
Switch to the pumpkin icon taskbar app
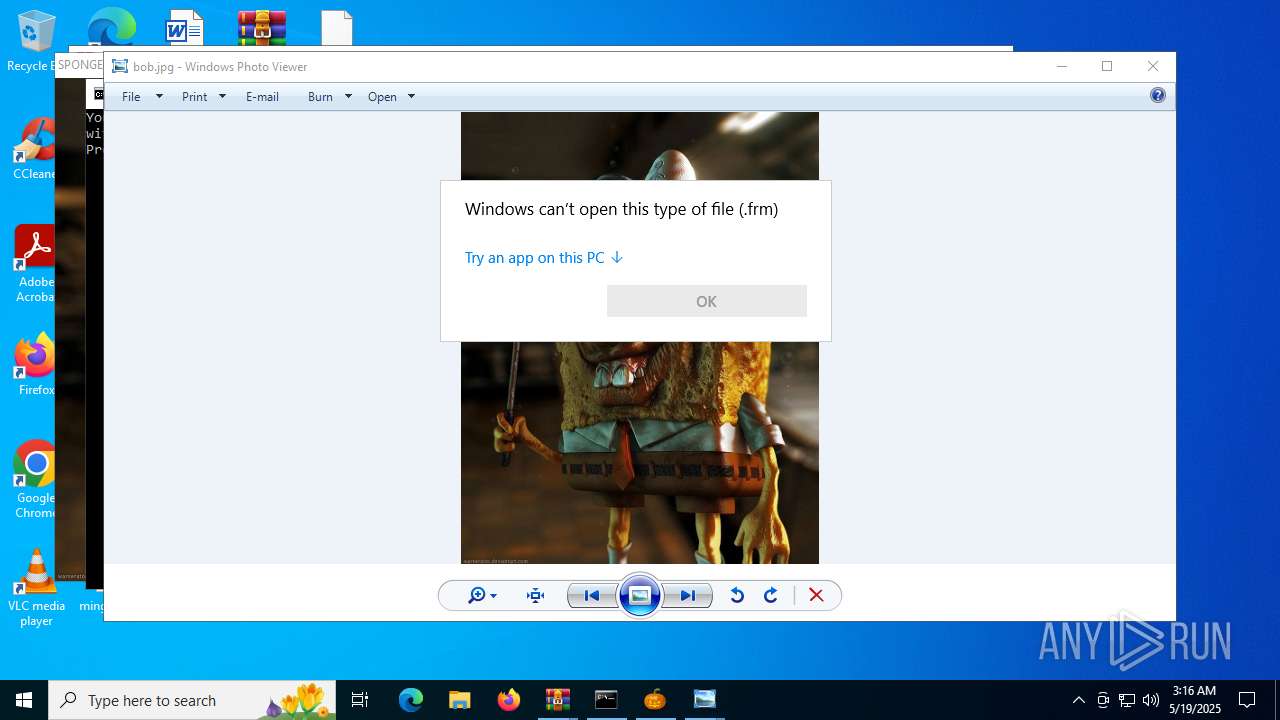coord(655,700)
